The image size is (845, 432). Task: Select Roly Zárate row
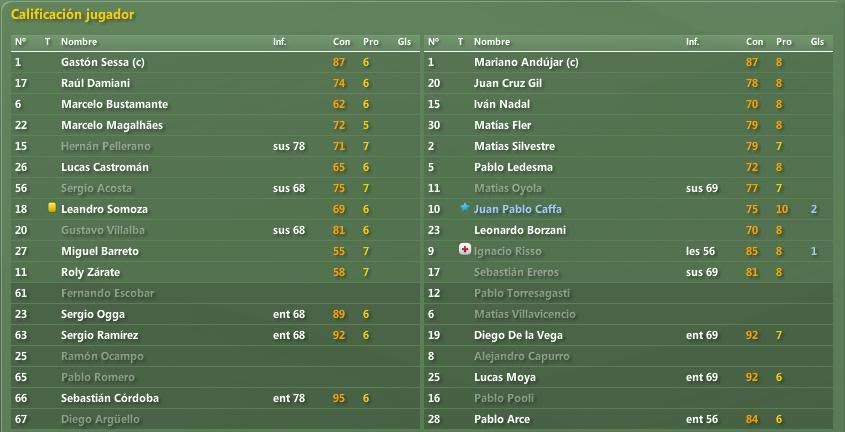[215, 273]
